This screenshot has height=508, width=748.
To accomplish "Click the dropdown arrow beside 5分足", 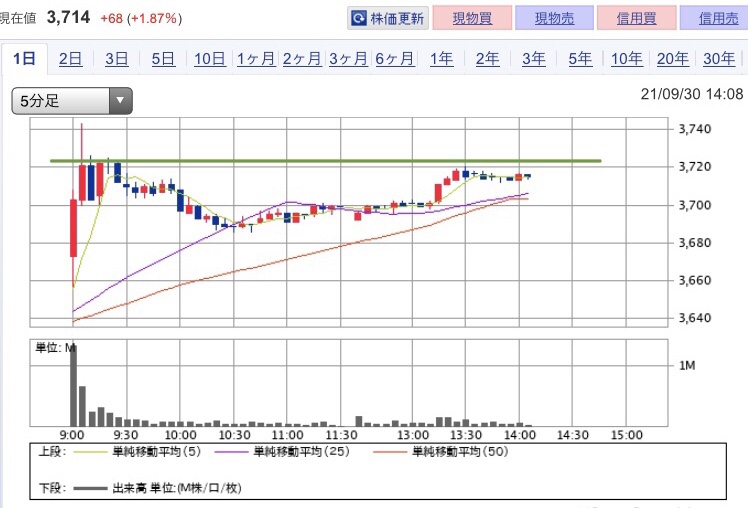I will pyautogui.click(x=121, y=101).
